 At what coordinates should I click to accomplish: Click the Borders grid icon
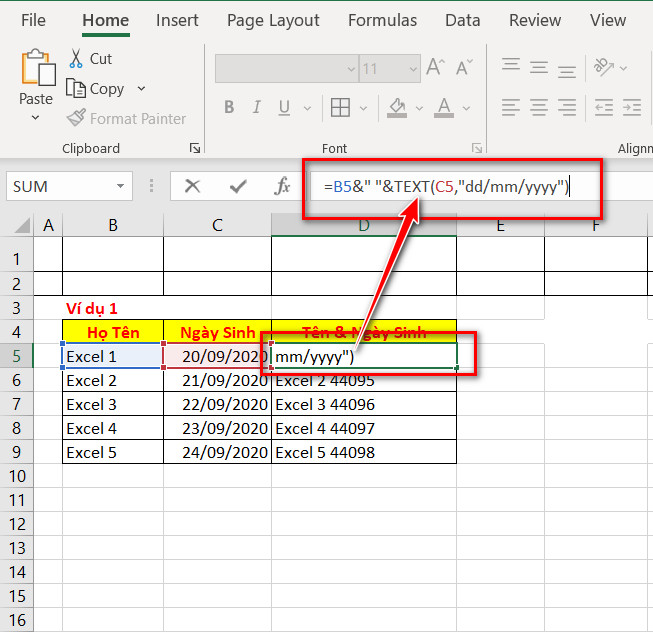click(x=340, y=108)
